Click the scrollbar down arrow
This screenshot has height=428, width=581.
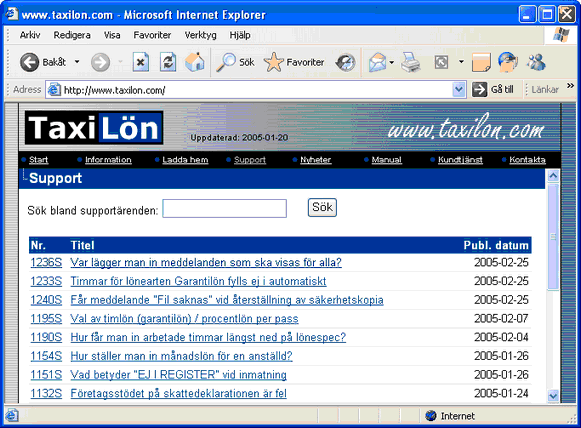point(553,396)
